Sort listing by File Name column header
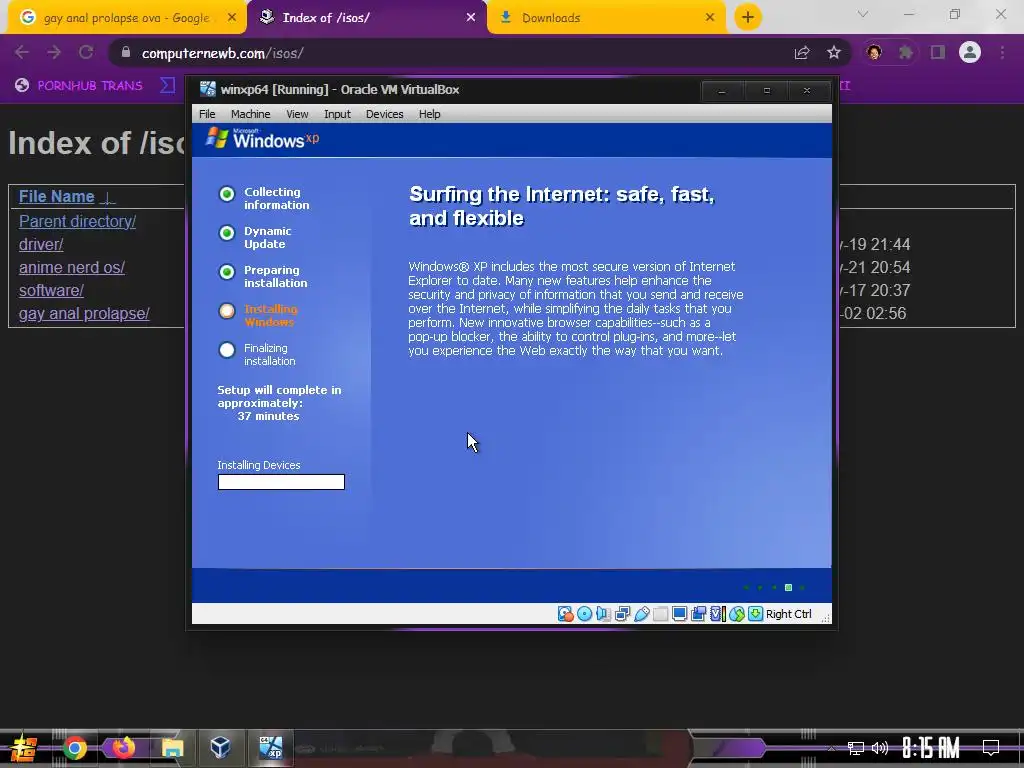 point(57,197)
